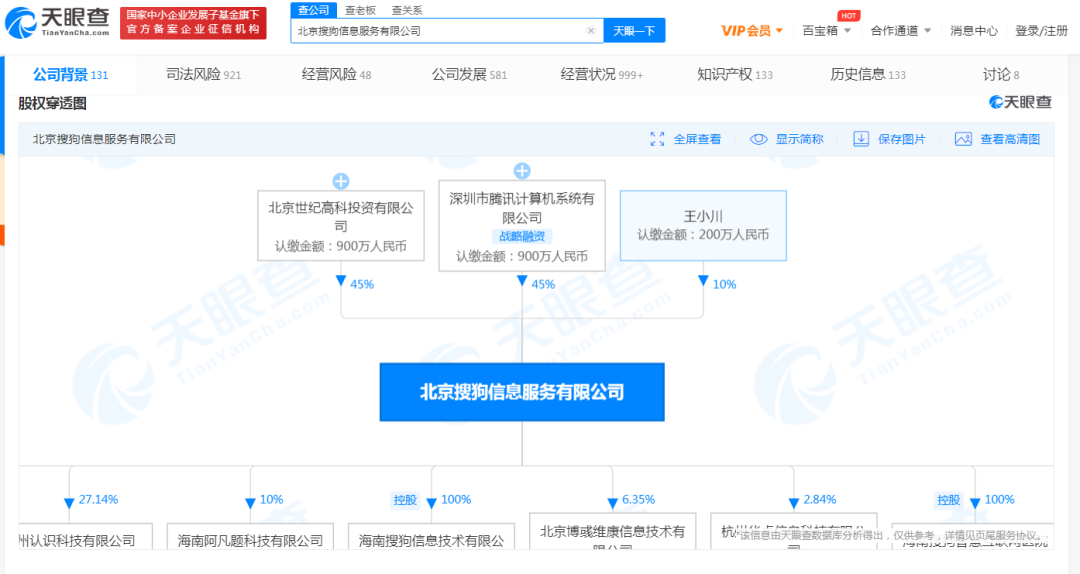Open the 百宝箱 dropdown menu
This screenshot has width=1080, height=574.
827,30
